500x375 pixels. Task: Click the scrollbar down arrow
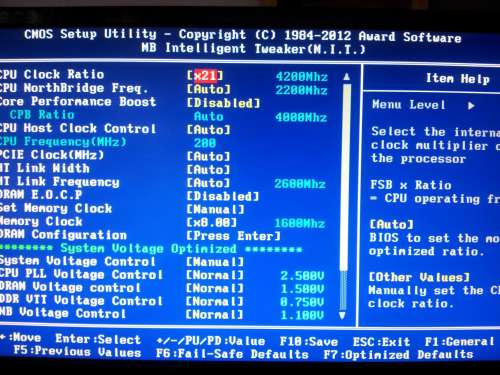[x=342, y=315]
